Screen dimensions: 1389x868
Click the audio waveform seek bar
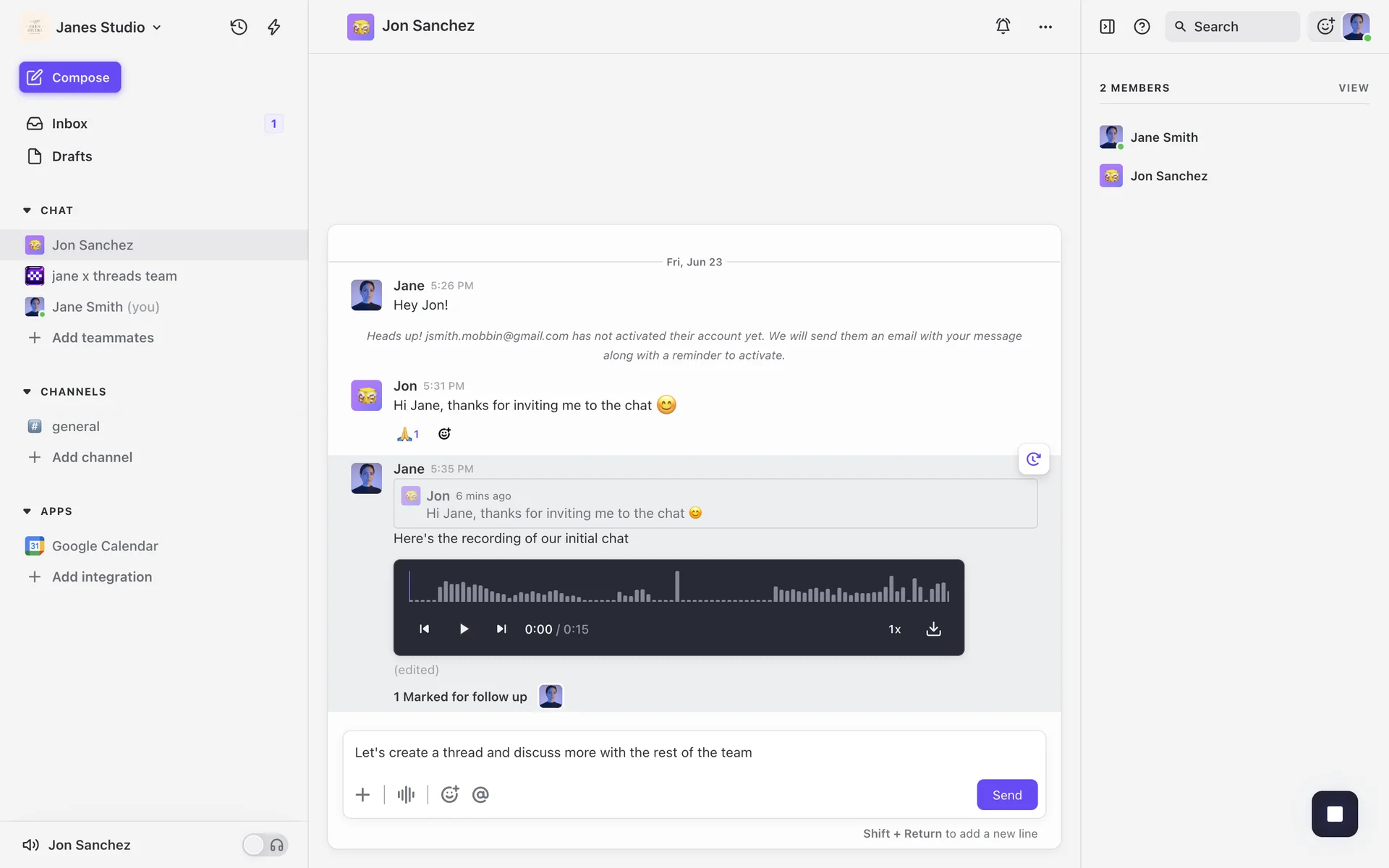click(679, 587)
